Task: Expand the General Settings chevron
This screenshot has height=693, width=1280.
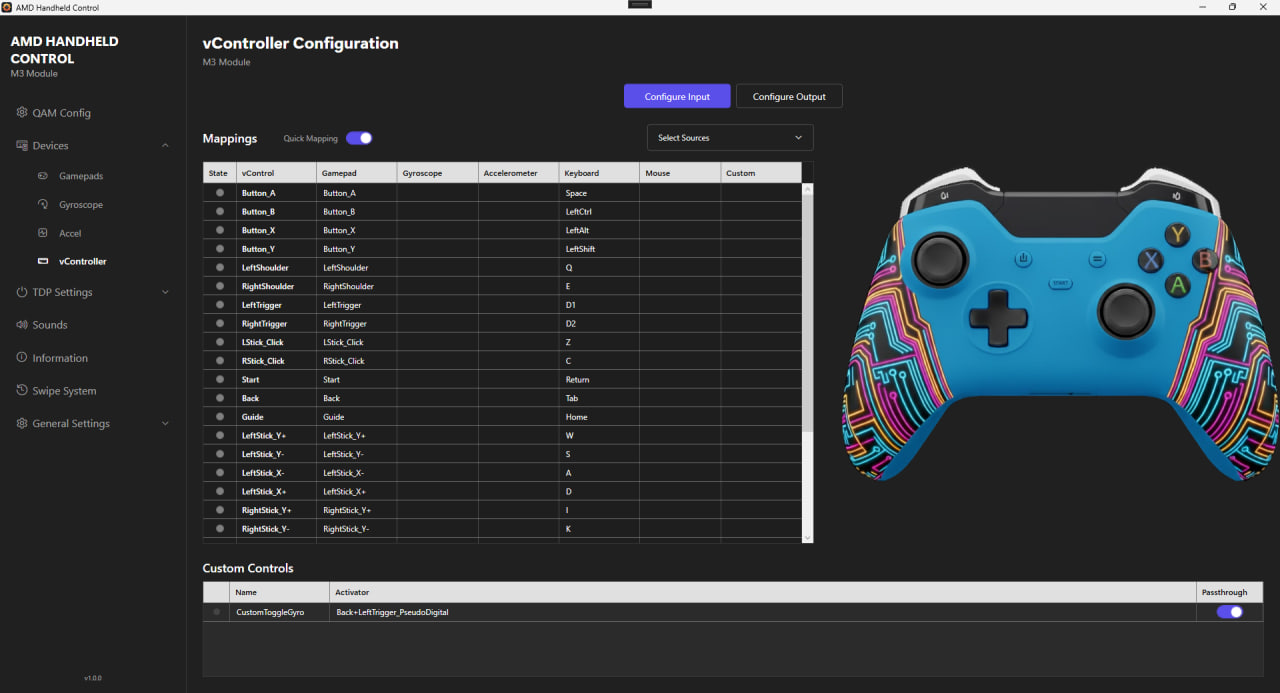Action: pyautogui.click(x=166, y=424)
